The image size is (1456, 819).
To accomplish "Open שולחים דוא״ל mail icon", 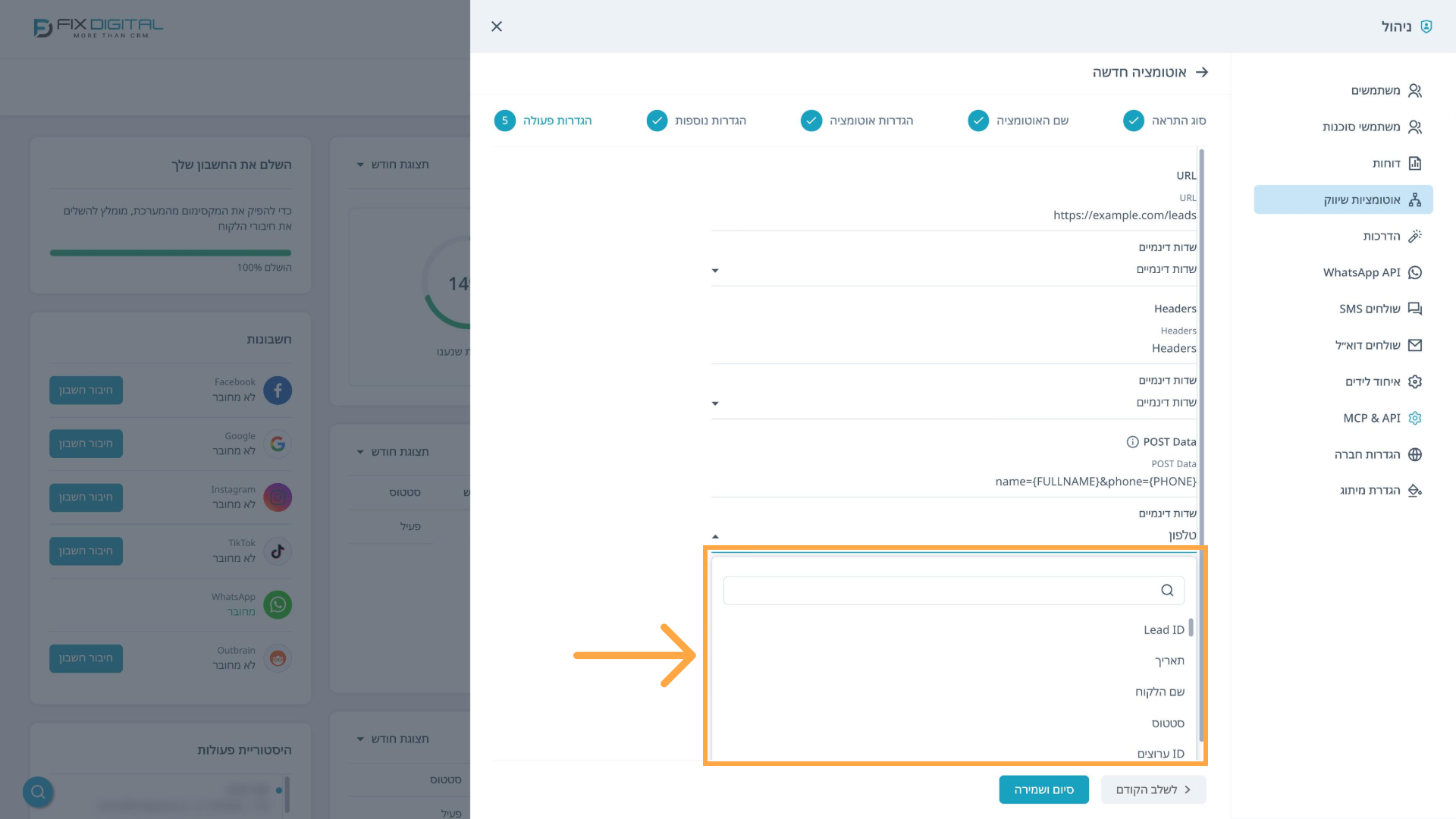I will (x=1415, y=345).
